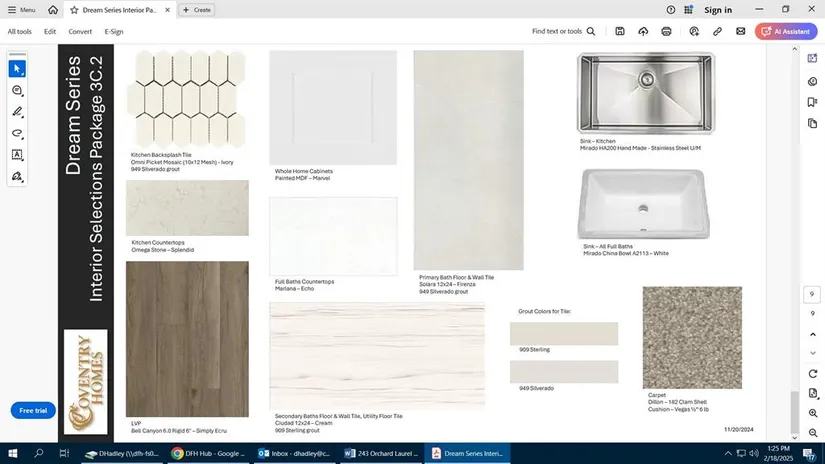The width and height of the screenshot is (825, 464).
Task: Switch to the Inbox taskbar window
Action: coord(293,453)
